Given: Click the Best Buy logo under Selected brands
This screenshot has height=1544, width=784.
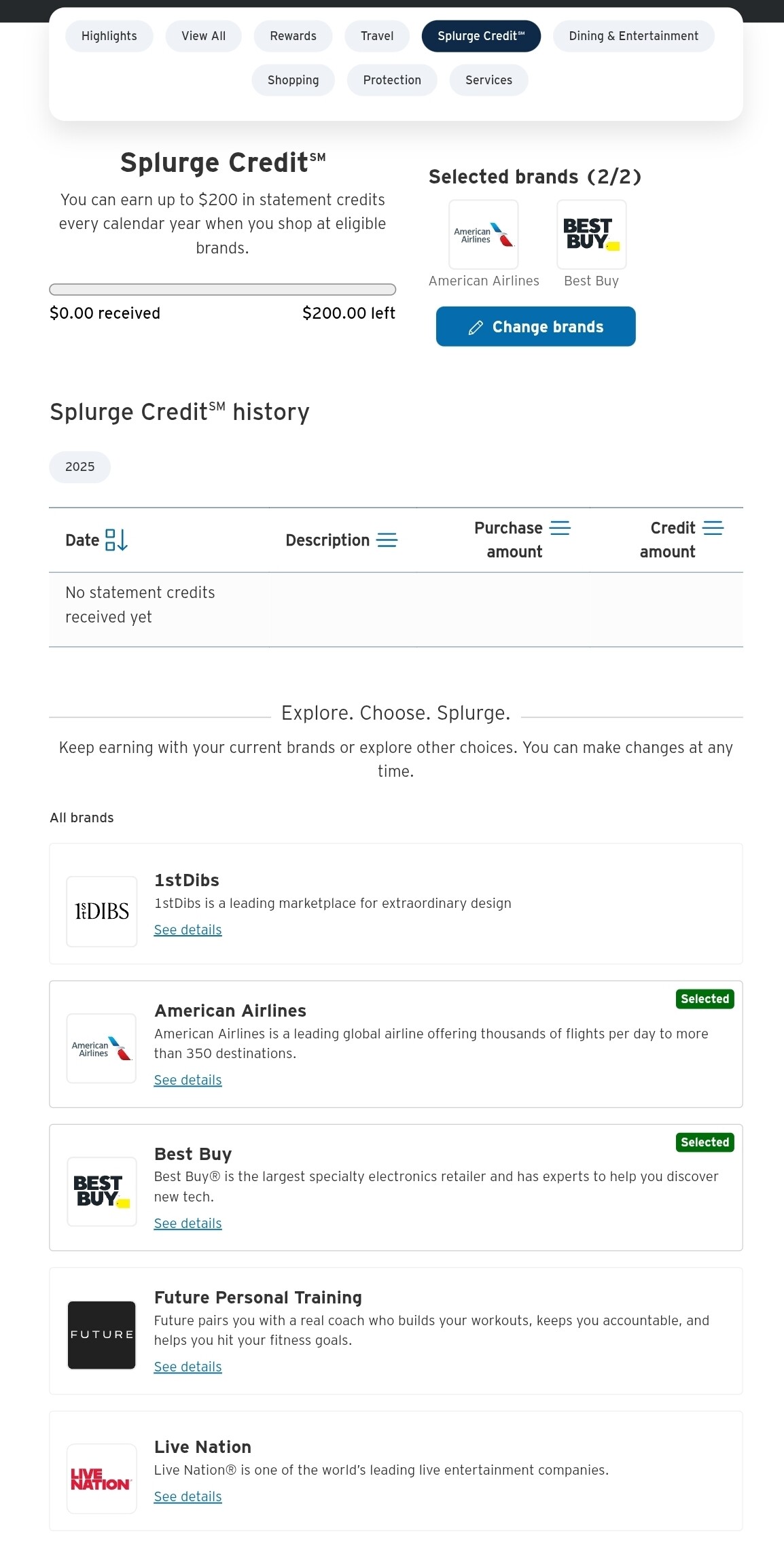Looking at the screenshot, I should click(591, 234).
